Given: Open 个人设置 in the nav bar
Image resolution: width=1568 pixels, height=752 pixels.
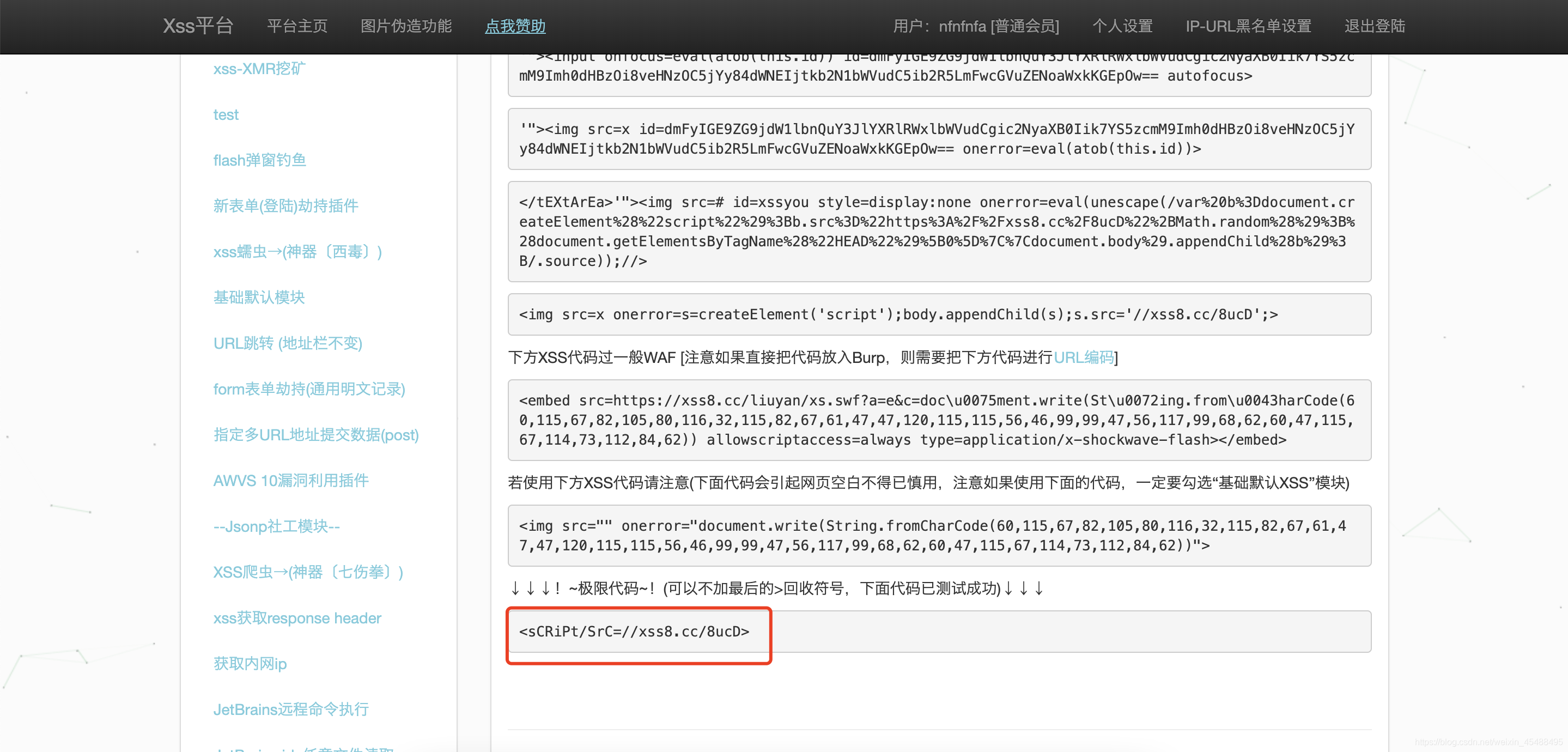Looking at the screenshot, I should [x=1122, y=26].
